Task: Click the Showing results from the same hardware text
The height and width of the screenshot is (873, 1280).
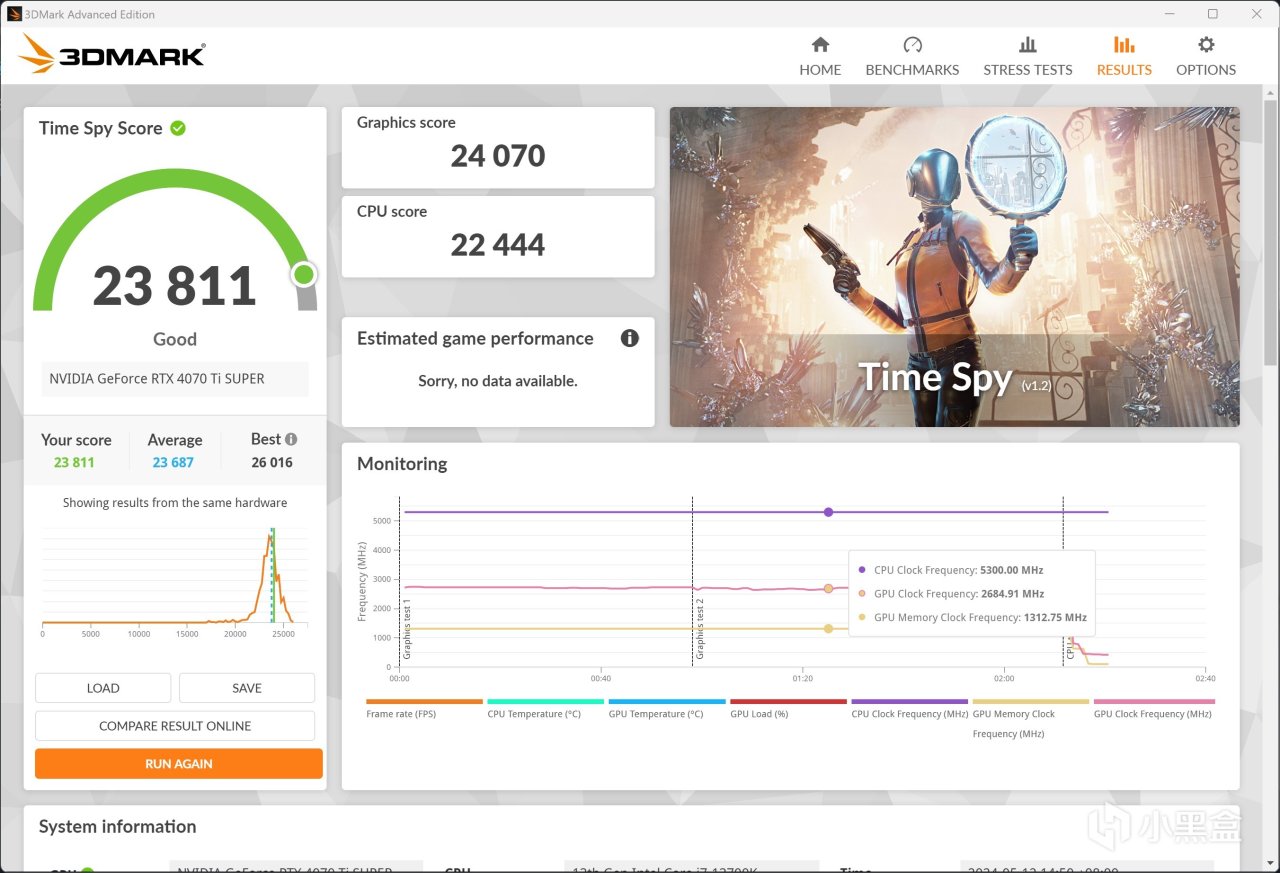Action: (x=175, y=503)
